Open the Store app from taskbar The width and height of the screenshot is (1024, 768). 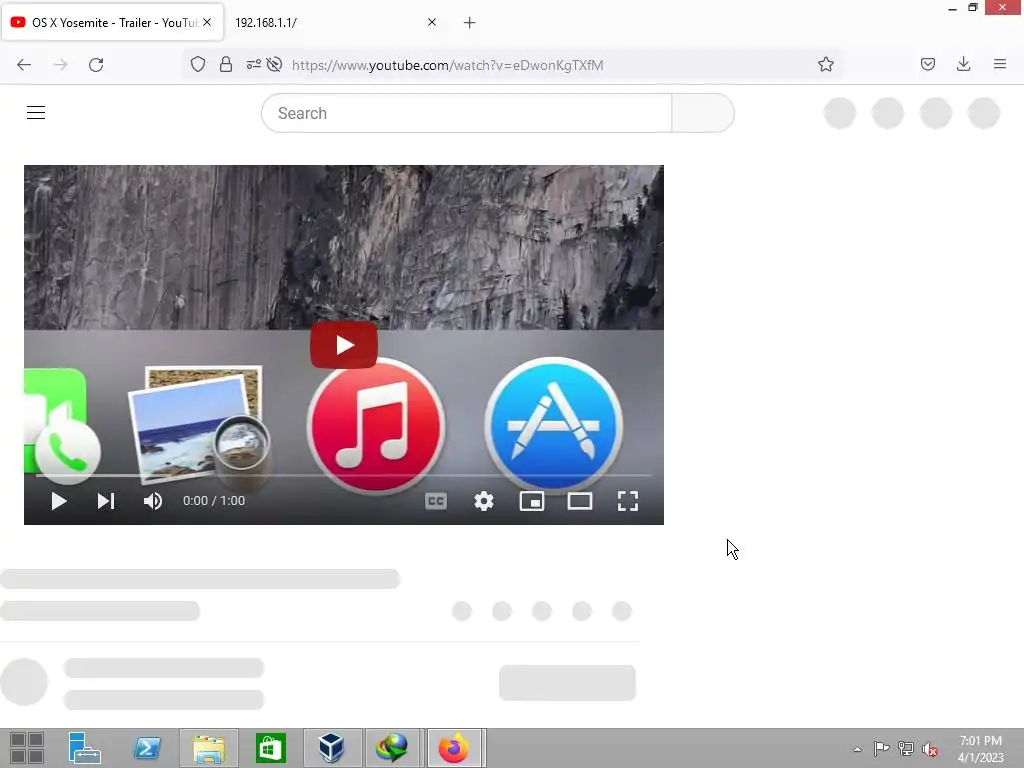(x=270, y=748)
